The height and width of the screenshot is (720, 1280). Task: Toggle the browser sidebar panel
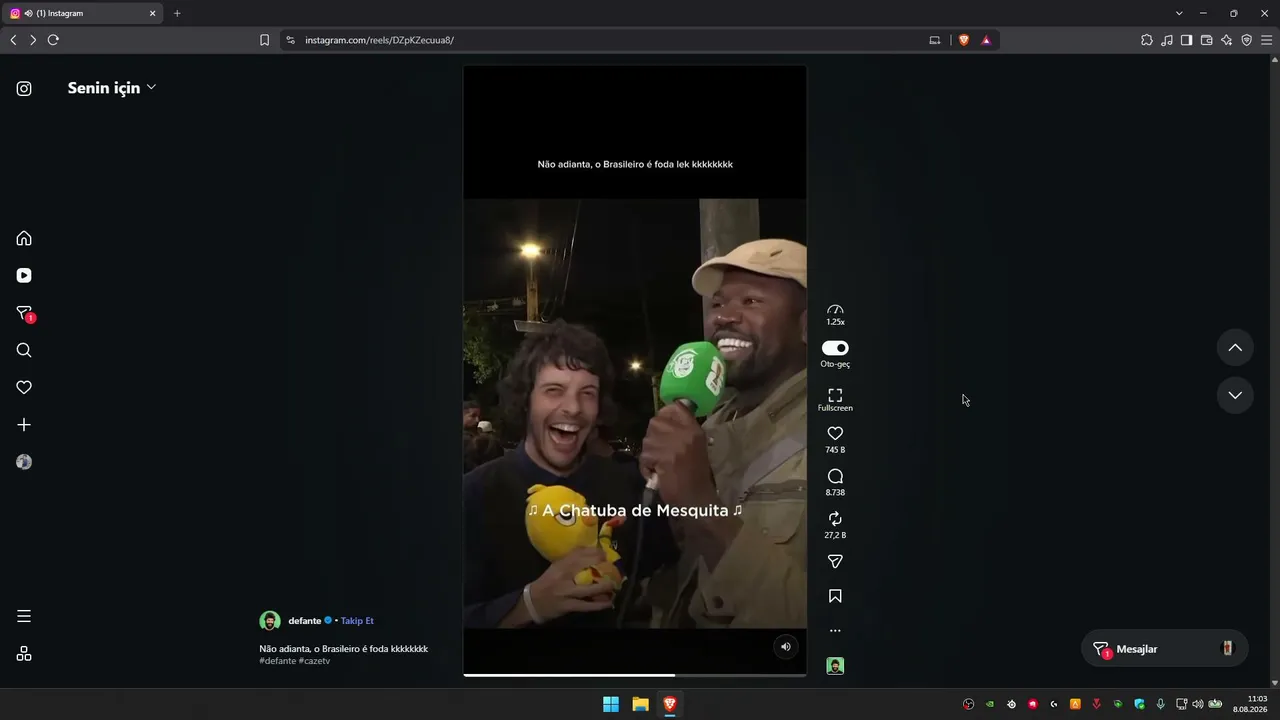1186,40
